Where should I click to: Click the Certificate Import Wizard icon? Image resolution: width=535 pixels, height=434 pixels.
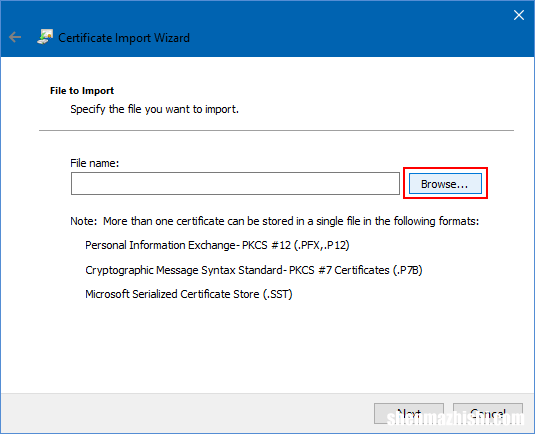[x=45, y=37]
